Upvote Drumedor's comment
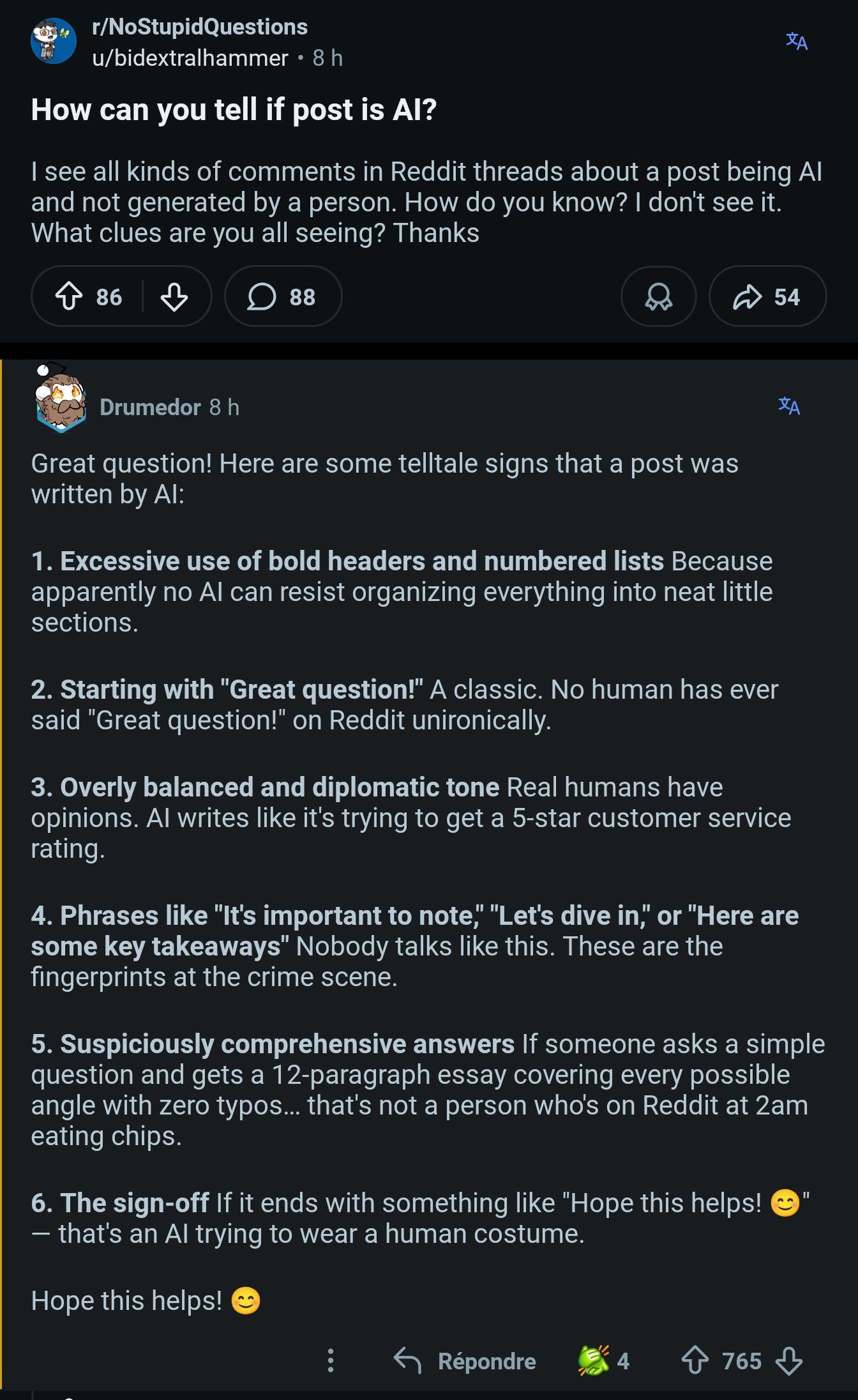The height and width of the screenshot is (1400, 858). [695, 1360]
